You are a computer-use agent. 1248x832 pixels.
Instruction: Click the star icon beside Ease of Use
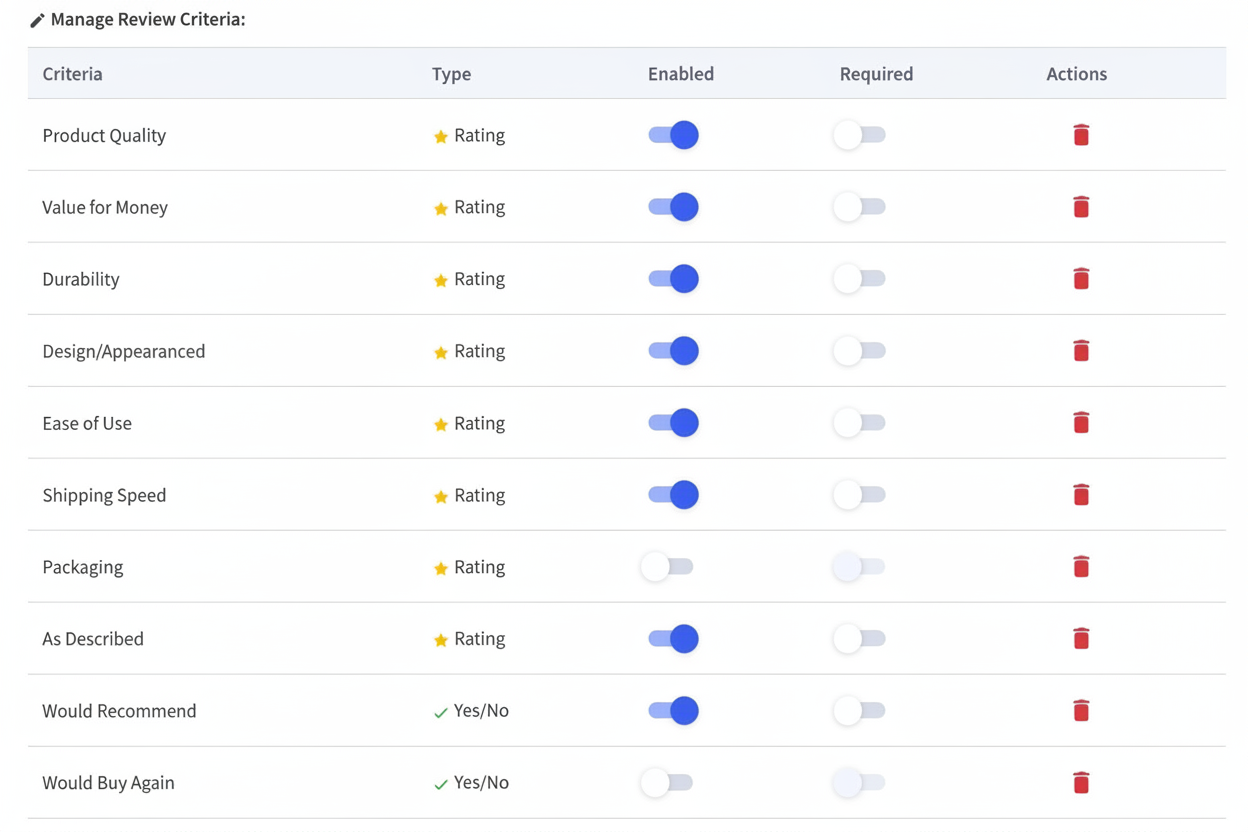pyautogui.click(x=440, y=423)
